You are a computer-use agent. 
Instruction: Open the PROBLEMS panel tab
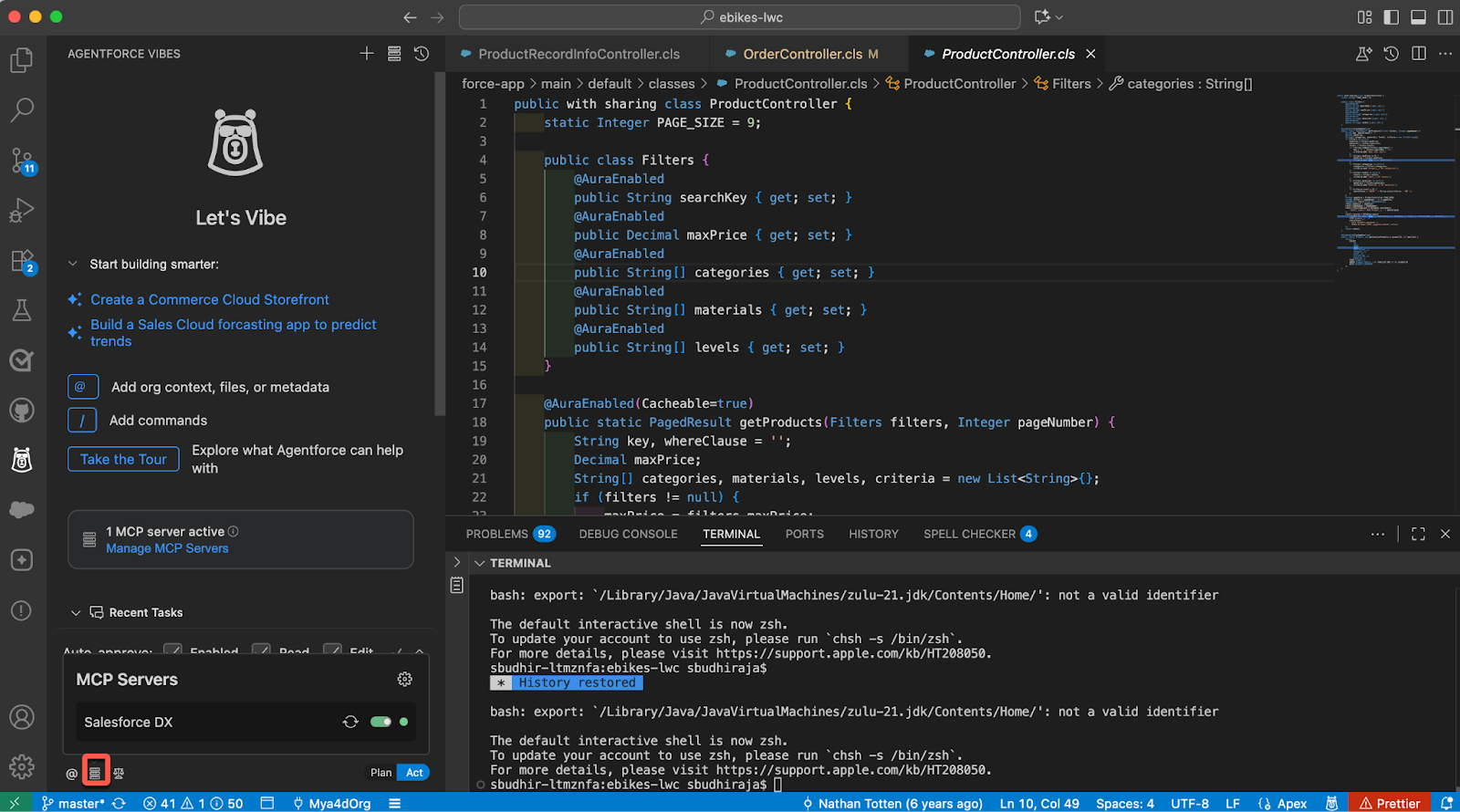[497, 534]
